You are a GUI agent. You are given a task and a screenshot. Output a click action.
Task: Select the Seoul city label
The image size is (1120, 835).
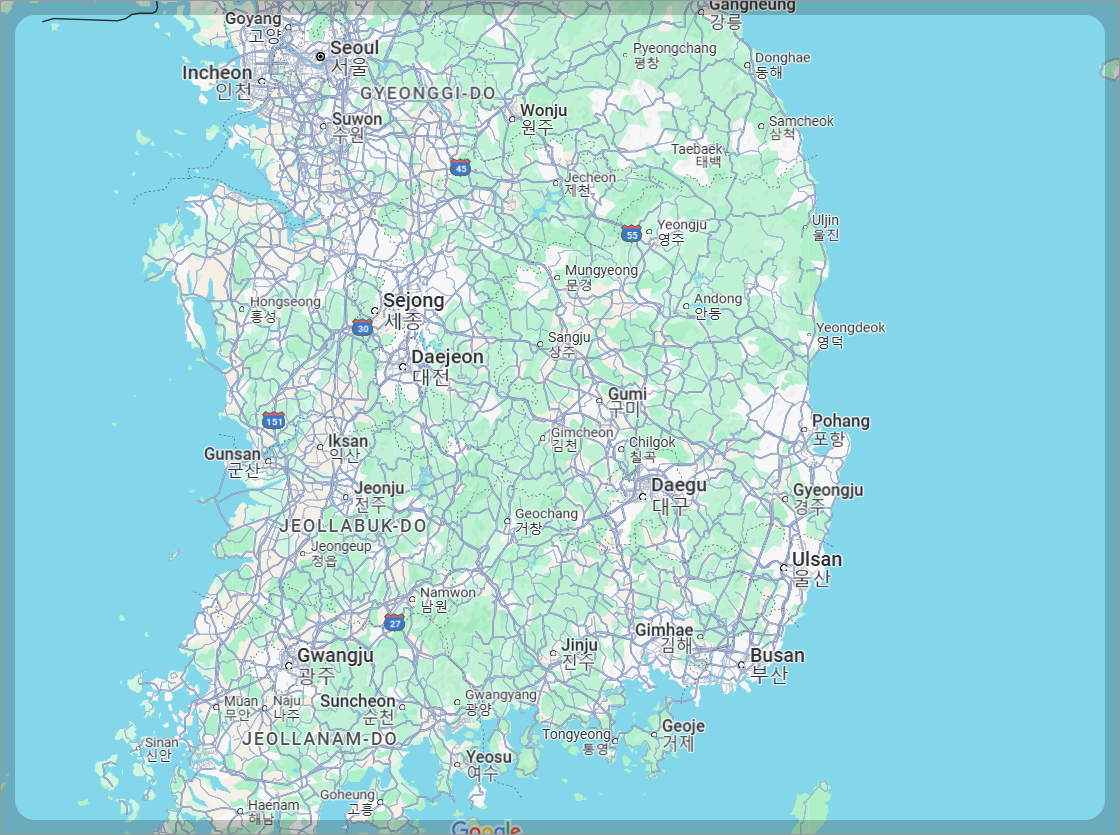click(354, 47)
